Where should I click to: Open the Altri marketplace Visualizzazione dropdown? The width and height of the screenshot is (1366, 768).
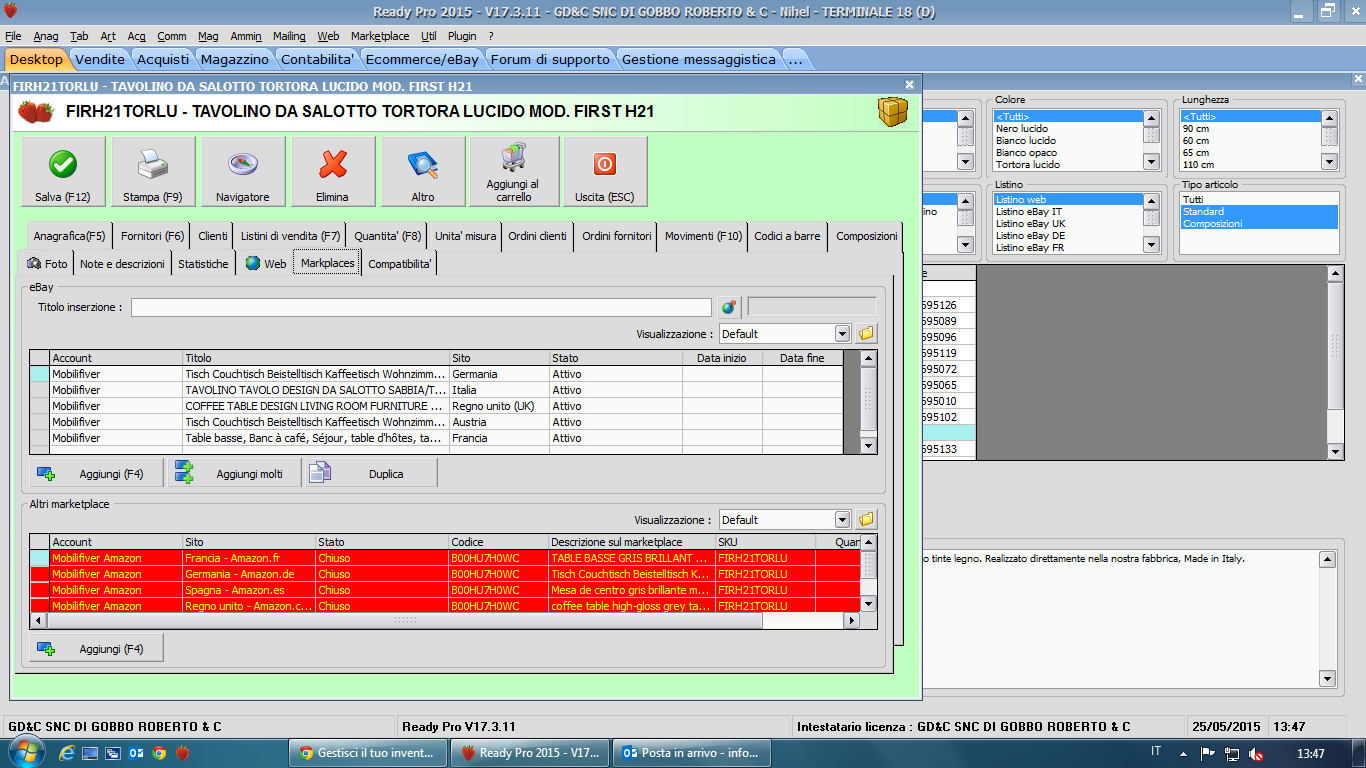[x=842, y=520]
